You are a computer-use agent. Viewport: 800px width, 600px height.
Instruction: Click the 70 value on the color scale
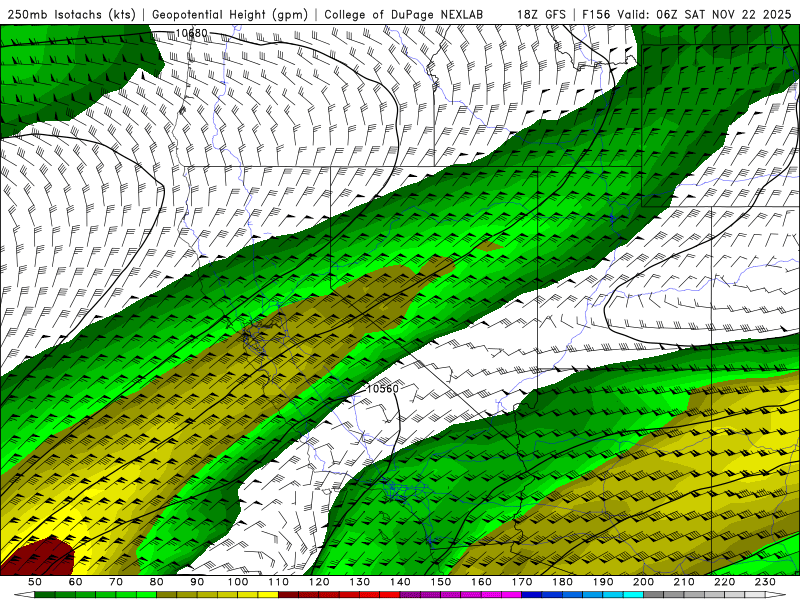(x=116, y=582)
